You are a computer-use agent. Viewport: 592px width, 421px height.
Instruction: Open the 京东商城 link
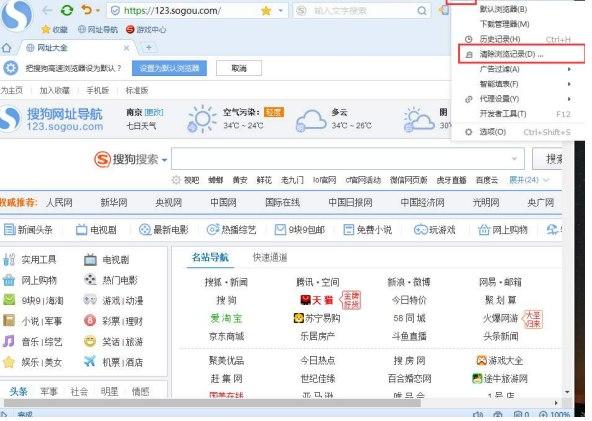click(227, 336)
